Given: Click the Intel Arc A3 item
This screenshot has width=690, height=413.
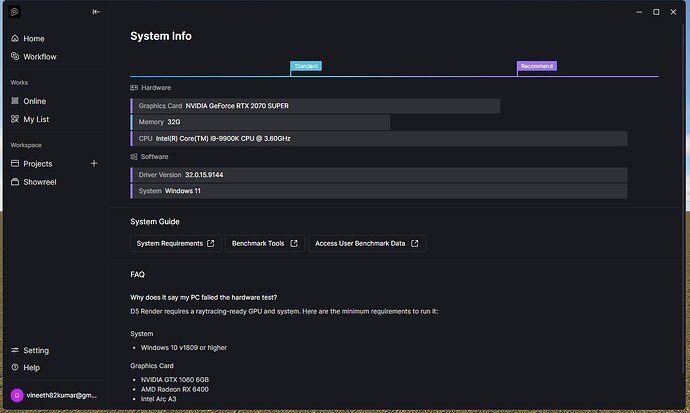Looking at the screenshot, I should point(158,399).
